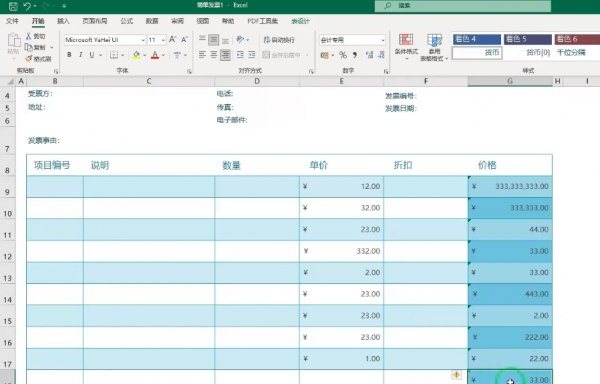This screenshot has width=600, height=384.
Task: Cut selection with the scissors icon
Action: [x=29, y=36]
